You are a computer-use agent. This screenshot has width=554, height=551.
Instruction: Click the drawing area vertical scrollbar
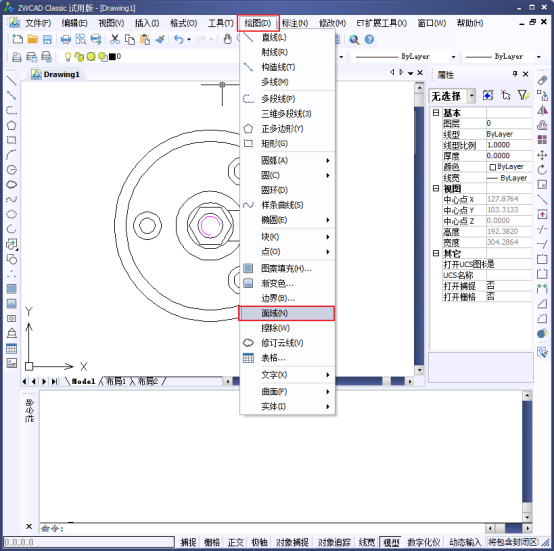(x=419, y=229)
